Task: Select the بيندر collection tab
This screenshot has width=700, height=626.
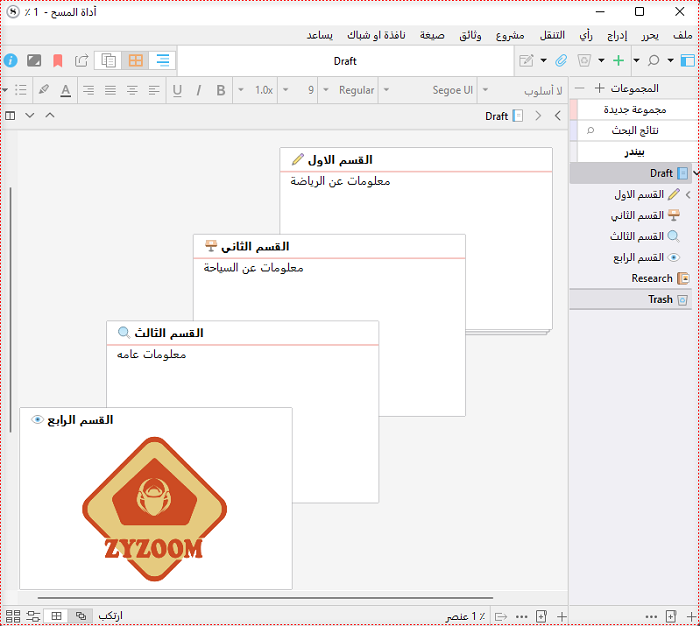Action: coord(635,152)
